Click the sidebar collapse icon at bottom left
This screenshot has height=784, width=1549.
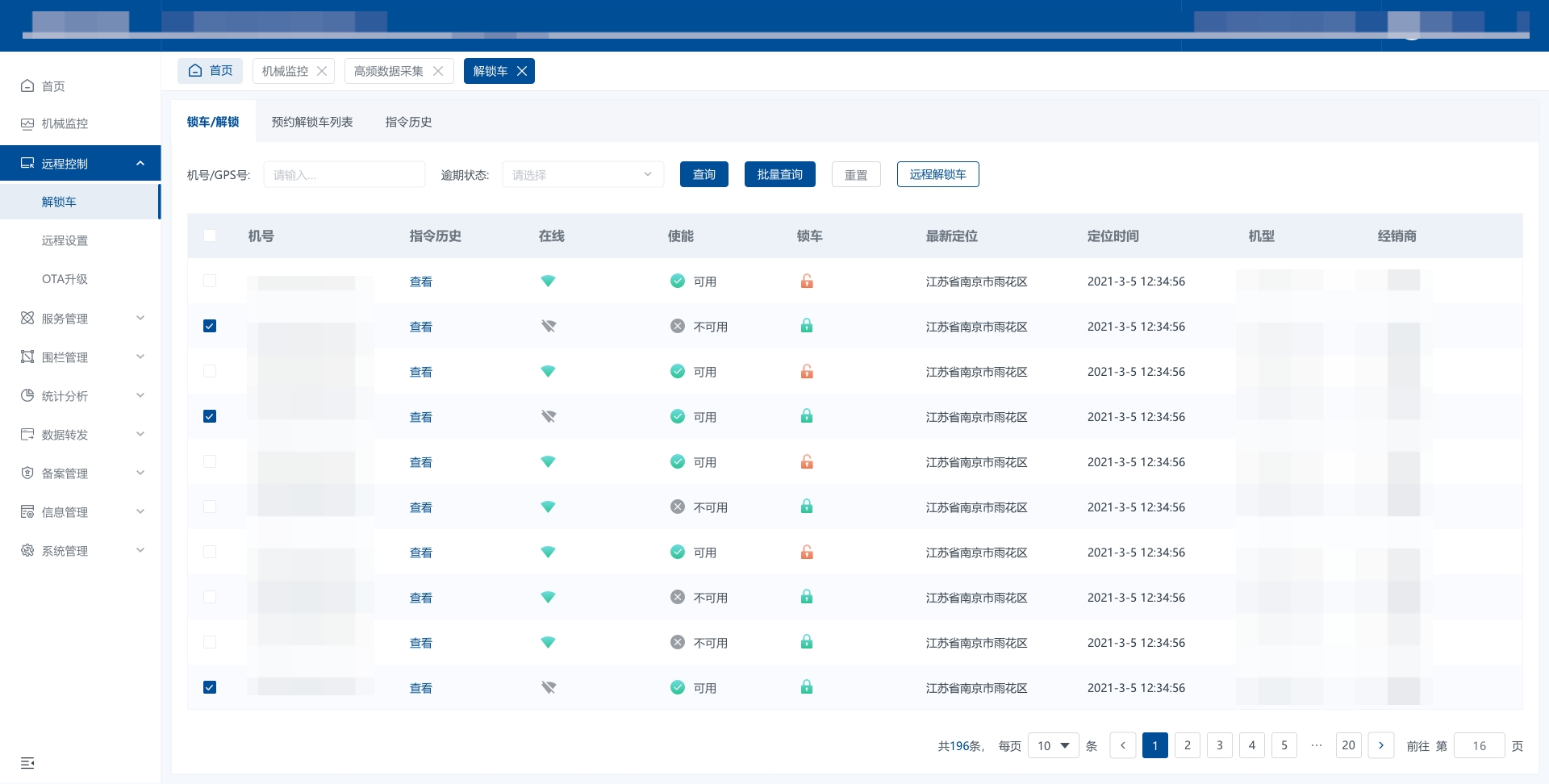pos(27,763)
